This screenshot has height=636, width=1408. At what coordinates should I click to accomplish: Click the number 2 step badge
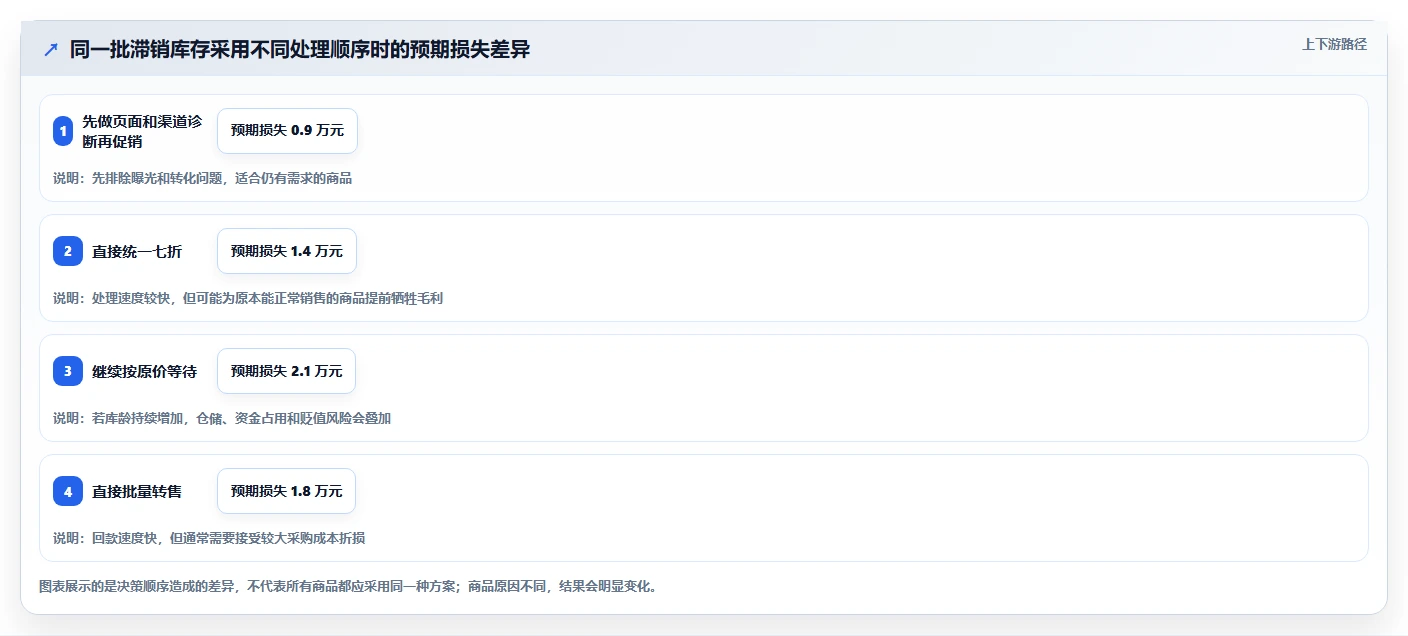(x=68, y=251)
